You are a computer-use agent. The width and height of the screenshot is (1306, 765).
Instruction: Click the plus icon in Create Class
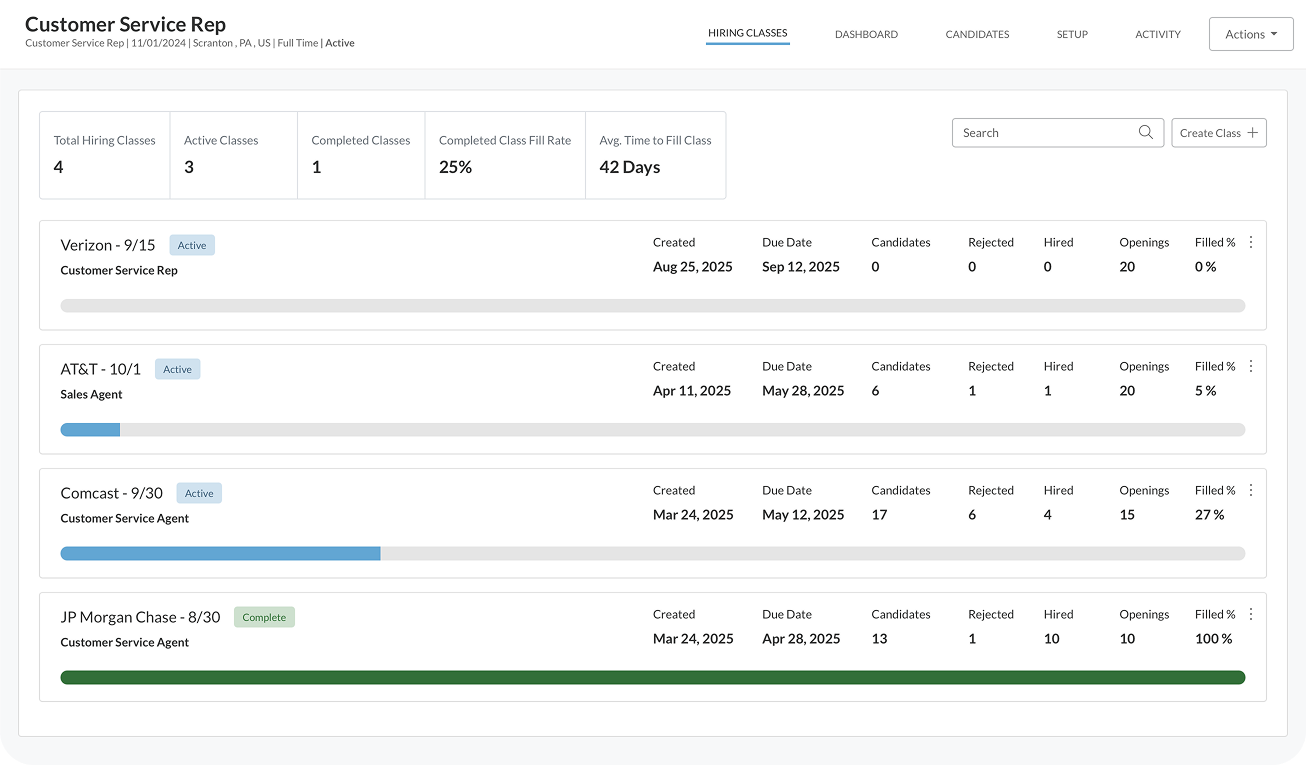[x=1252, y=133]
